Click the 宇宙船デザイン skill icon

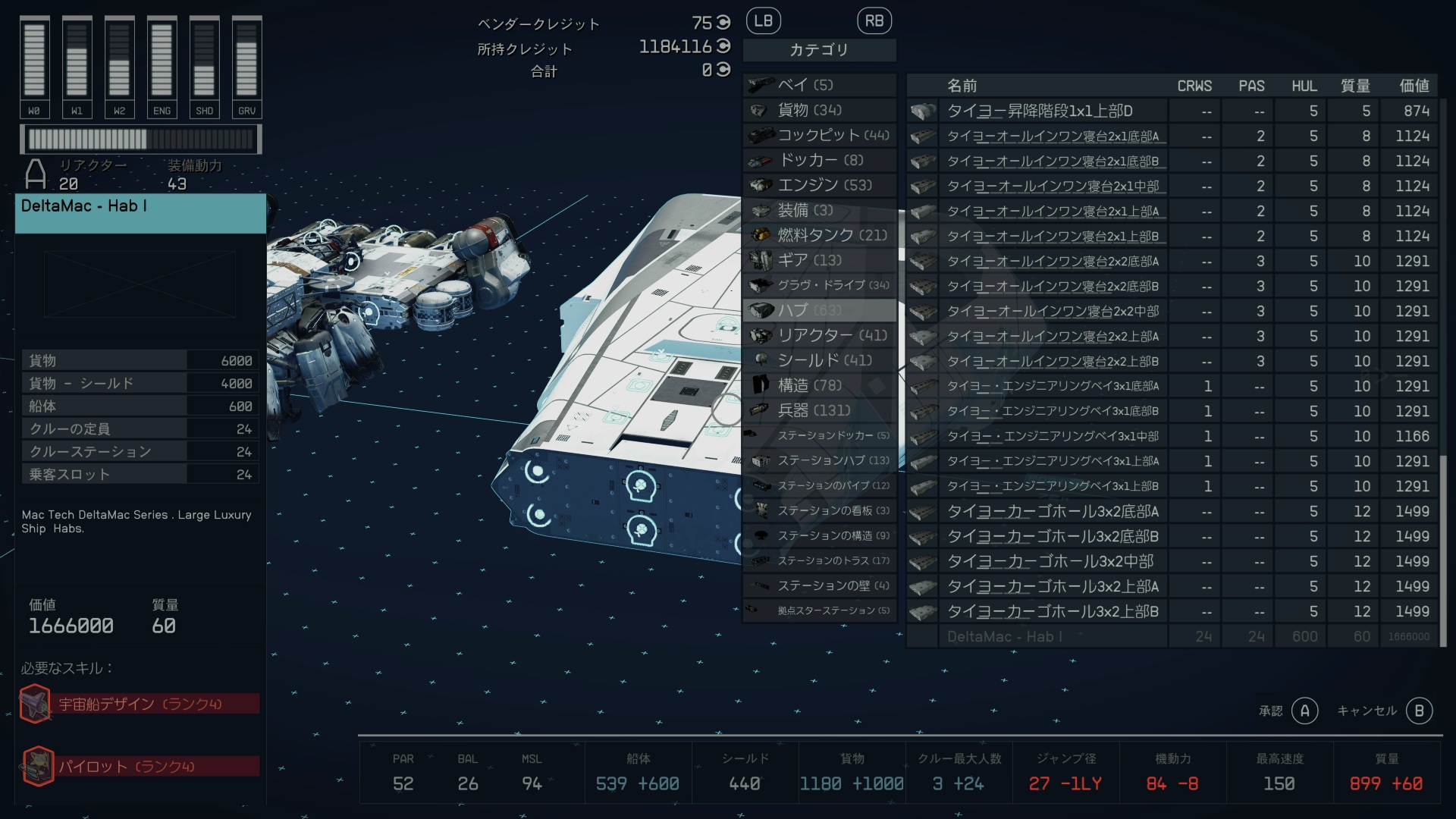pyautogui.click(x=35, y=704)
